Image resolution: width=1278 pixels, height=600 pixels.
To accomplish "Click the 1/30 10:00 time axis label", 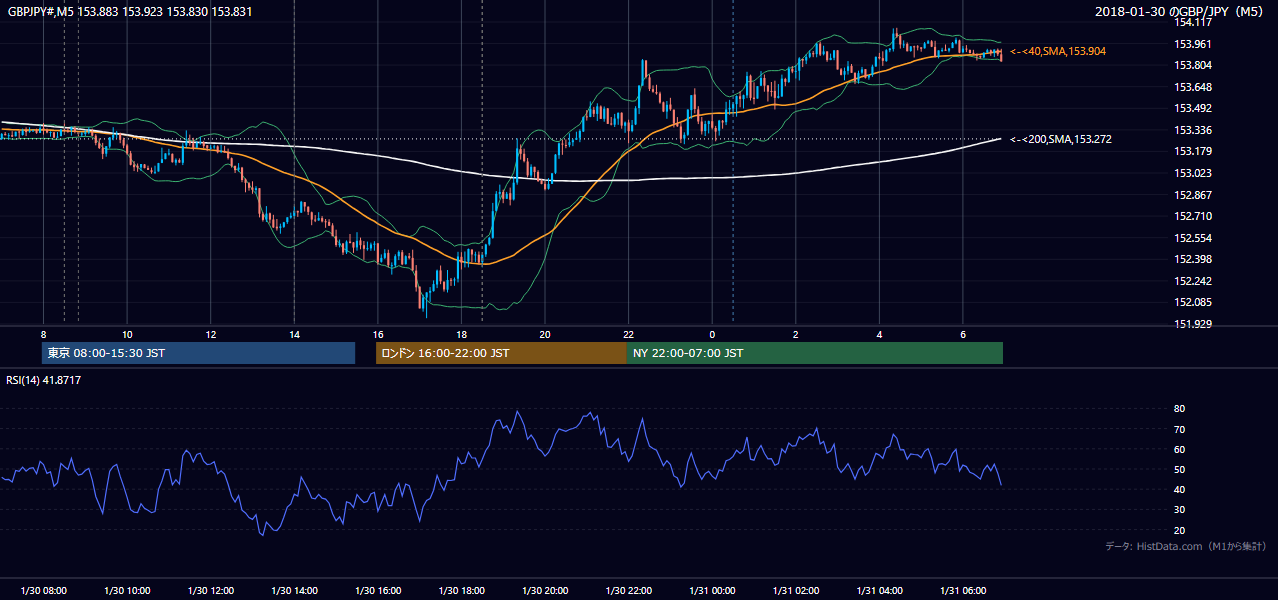I will pos(127,591).
